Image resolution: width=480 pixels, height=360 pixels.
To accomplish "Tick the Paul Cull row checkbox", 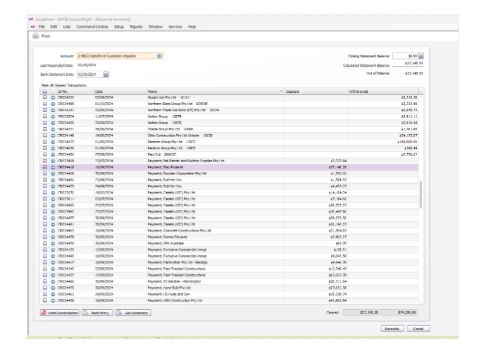I will [45, 154].
